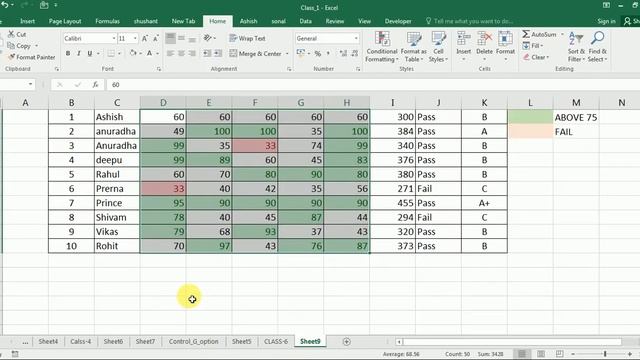
Task: Open the Formulas tab
Action: click(x=107, y=21)
